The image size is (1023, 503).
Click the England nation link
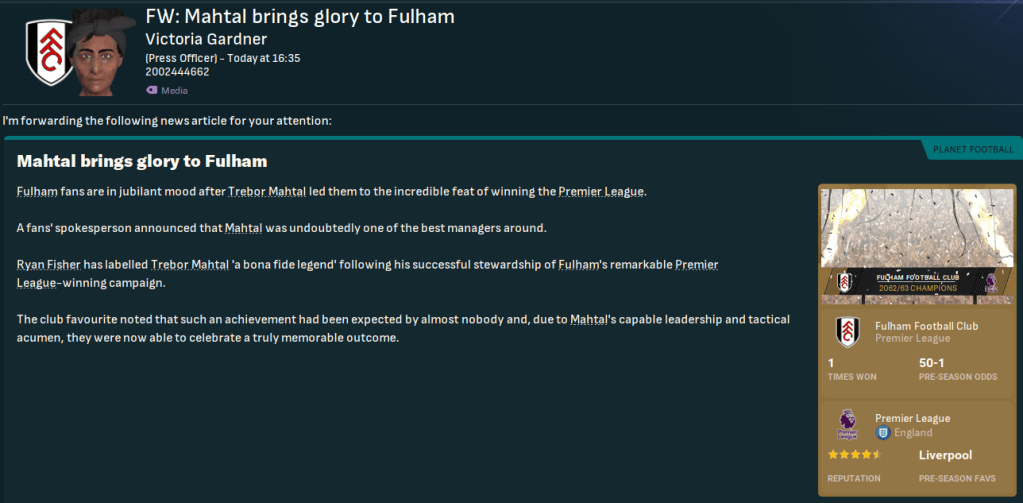(913, 433)
